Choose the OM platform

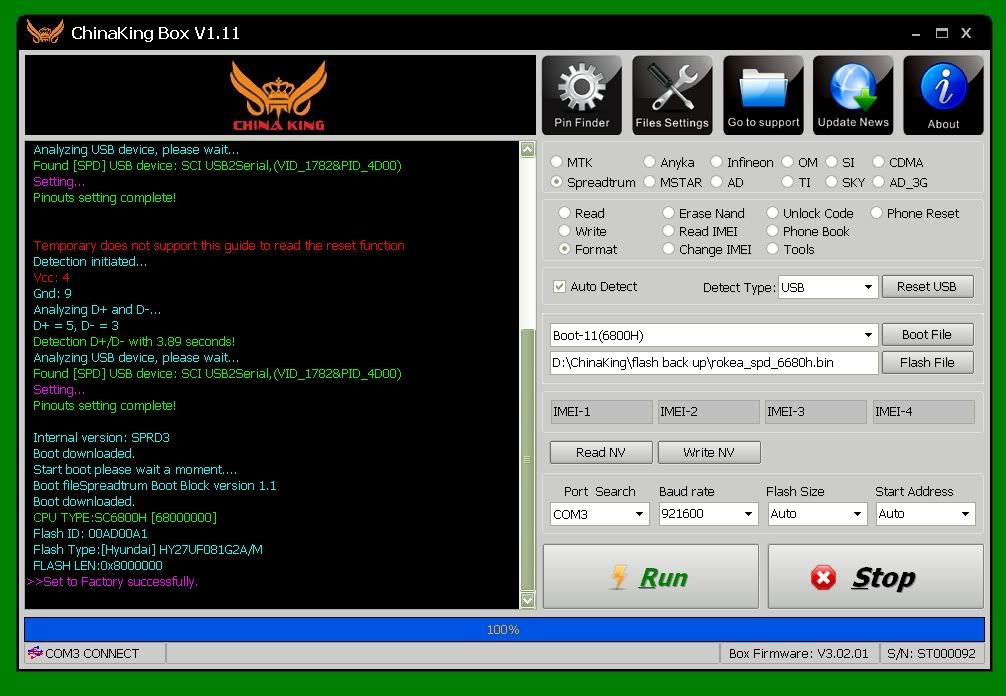coord(787,162)
